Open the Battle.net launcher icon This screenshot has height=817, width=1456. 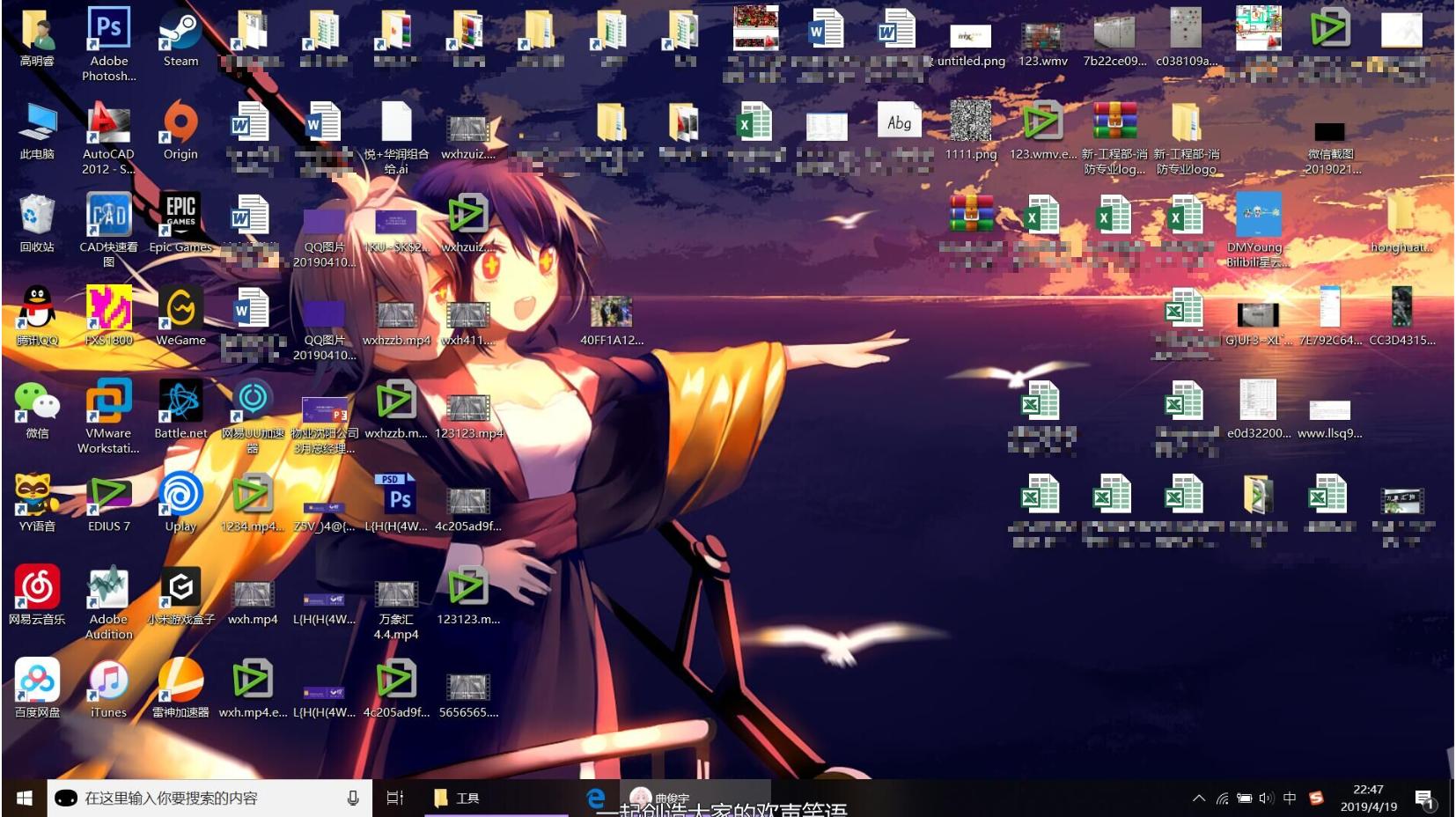(180, 410)
